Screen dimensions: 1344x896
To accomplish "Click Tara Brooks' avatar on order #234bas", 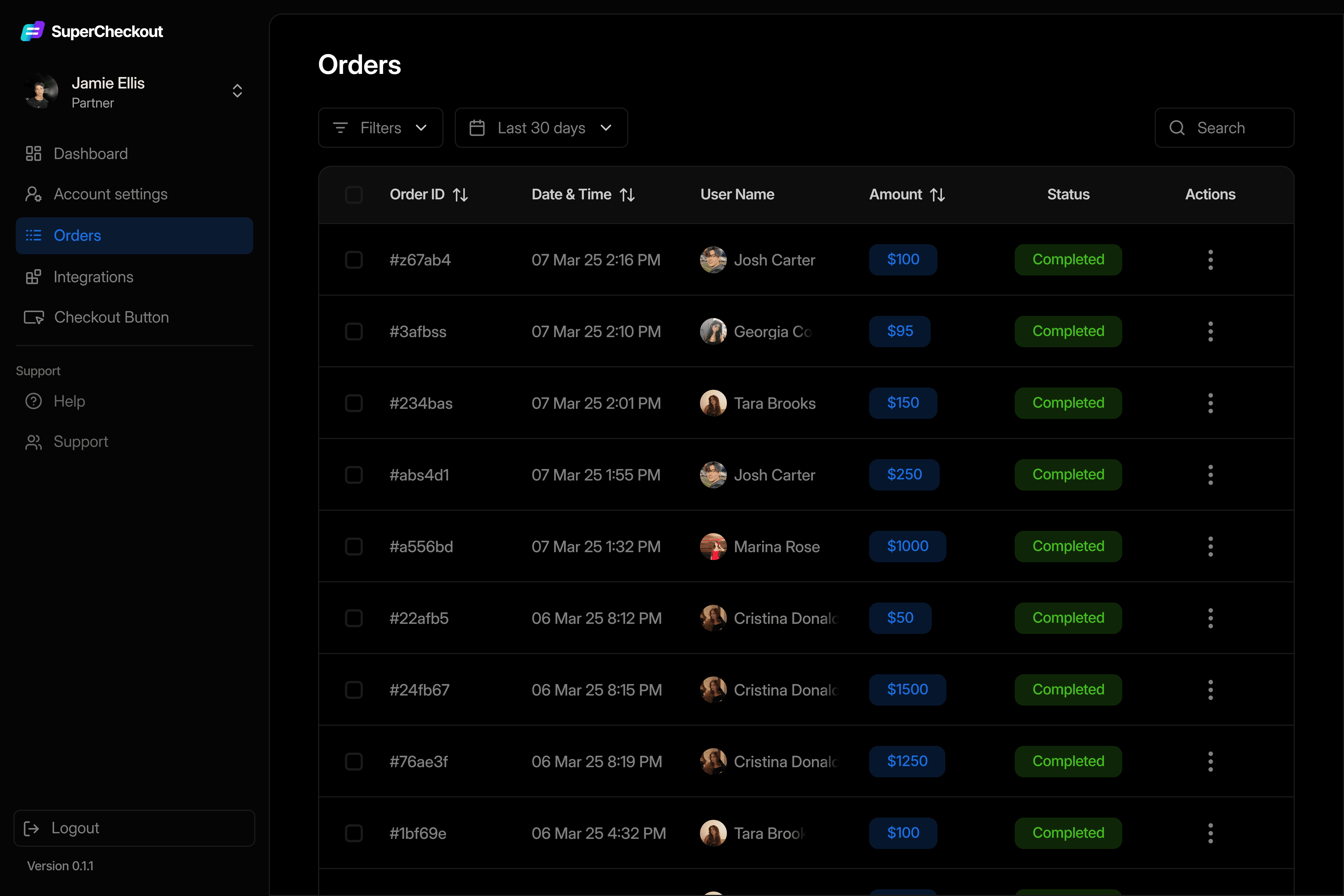I will [713, 403].
